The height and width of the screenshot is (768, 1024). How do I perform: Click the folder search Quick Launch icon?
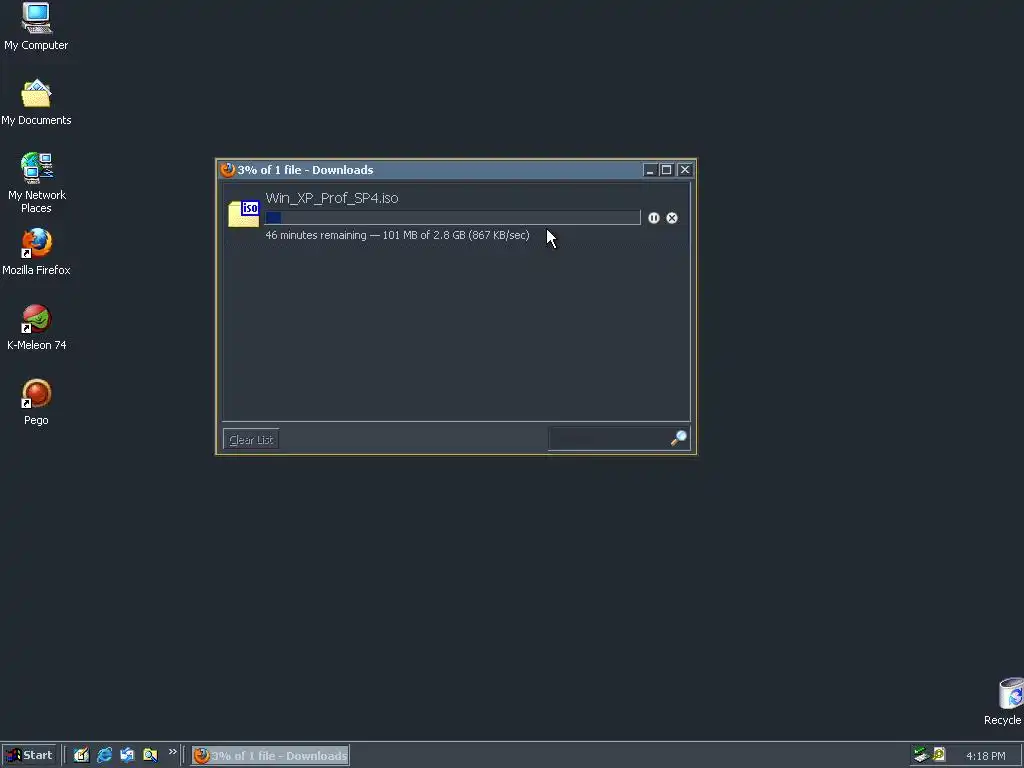click(150, 755)
